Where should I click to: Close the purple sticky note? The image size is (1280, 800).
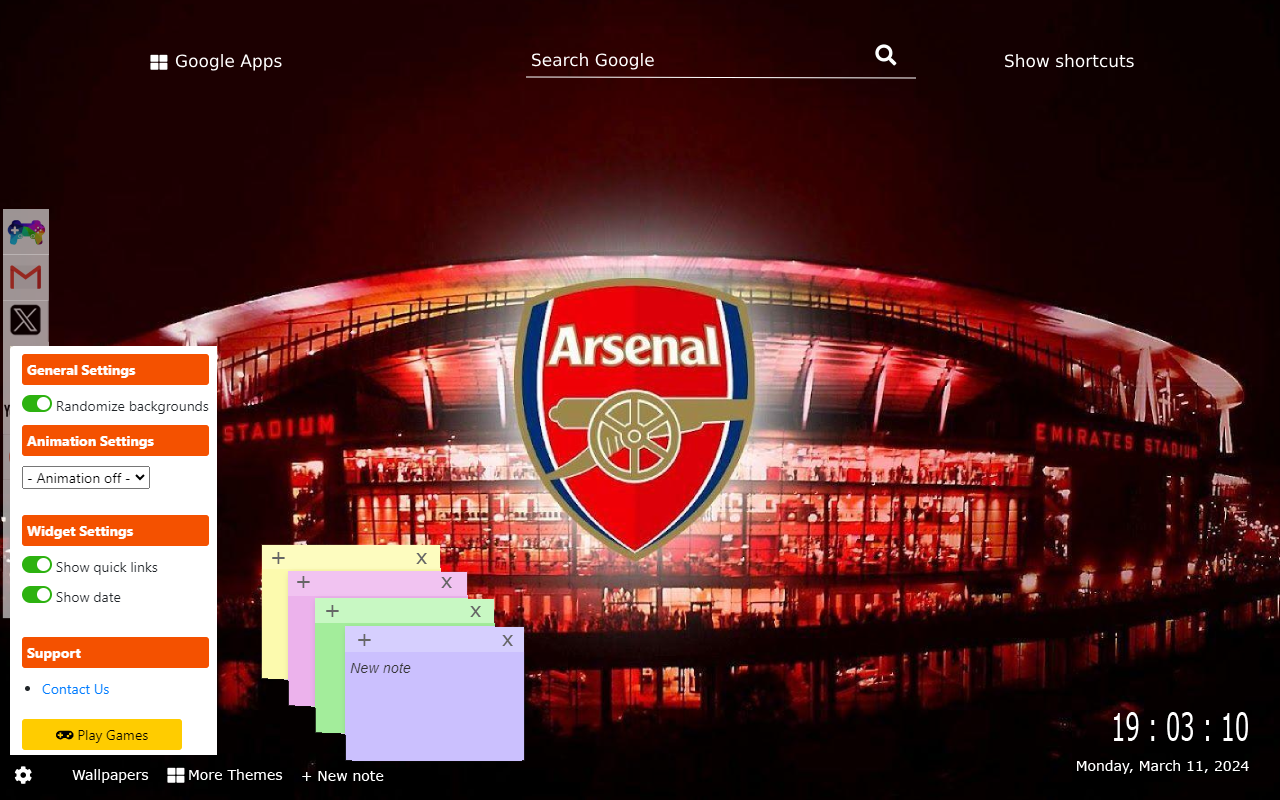click(x=508, y=640)
